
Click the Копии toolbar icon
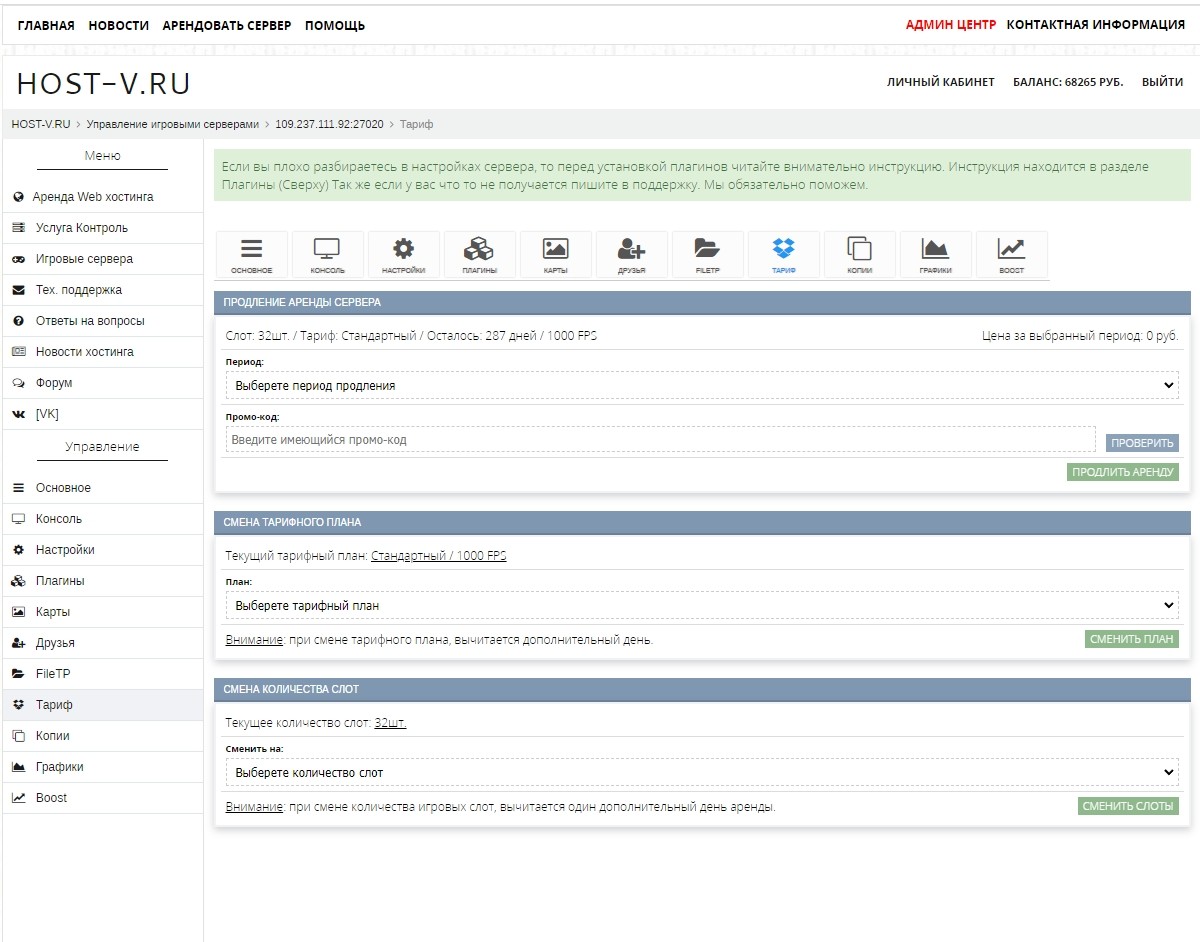tap(859, 255)
